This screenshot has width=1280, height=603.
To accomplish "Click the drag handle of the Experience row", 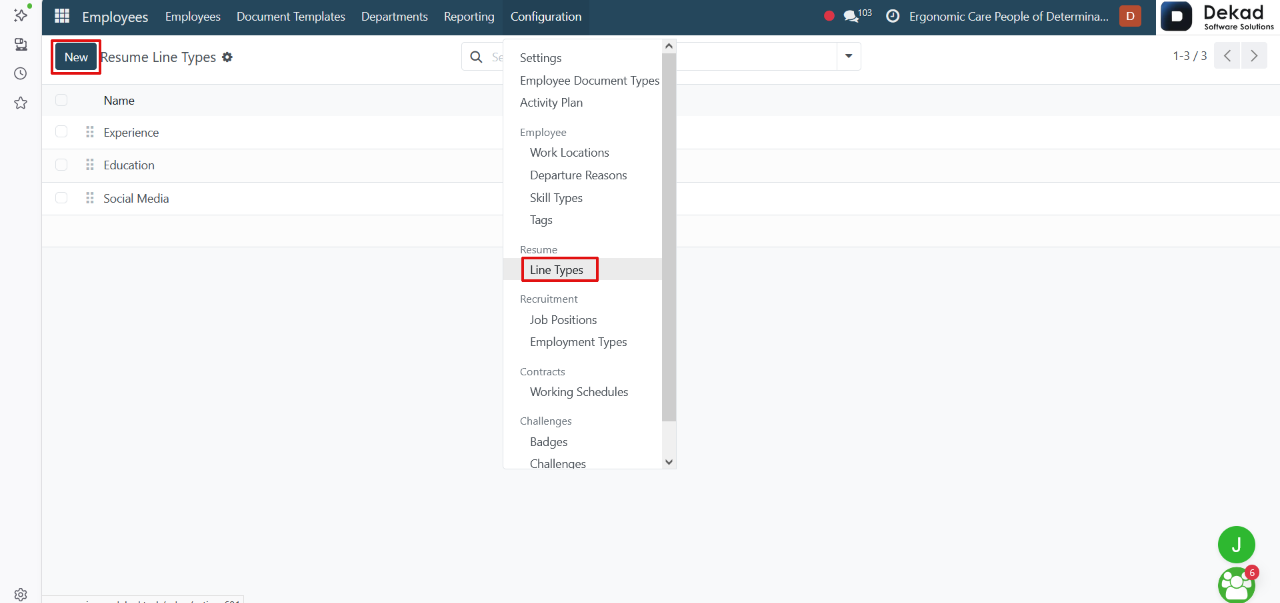I will 90,132.
